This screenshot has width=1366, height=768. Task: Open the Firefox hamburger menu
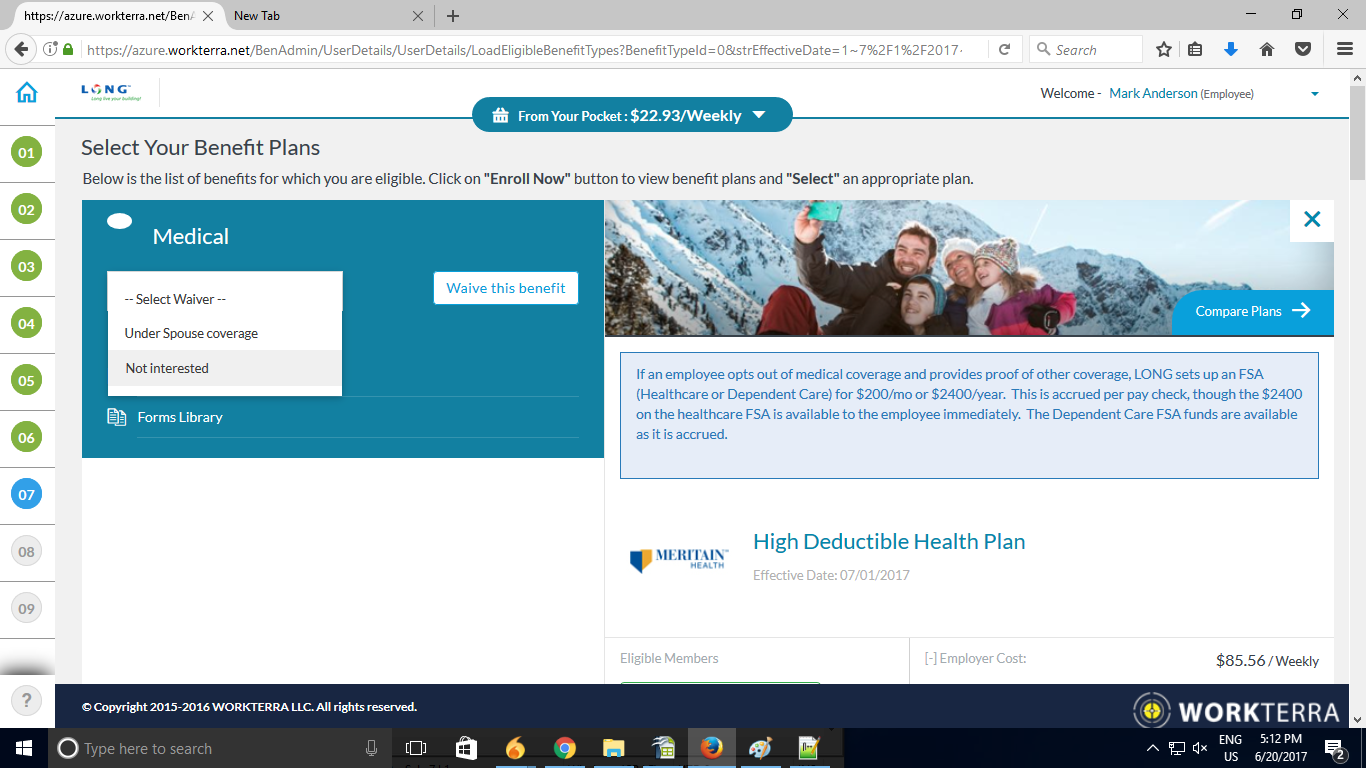[x=1345, y=49]
